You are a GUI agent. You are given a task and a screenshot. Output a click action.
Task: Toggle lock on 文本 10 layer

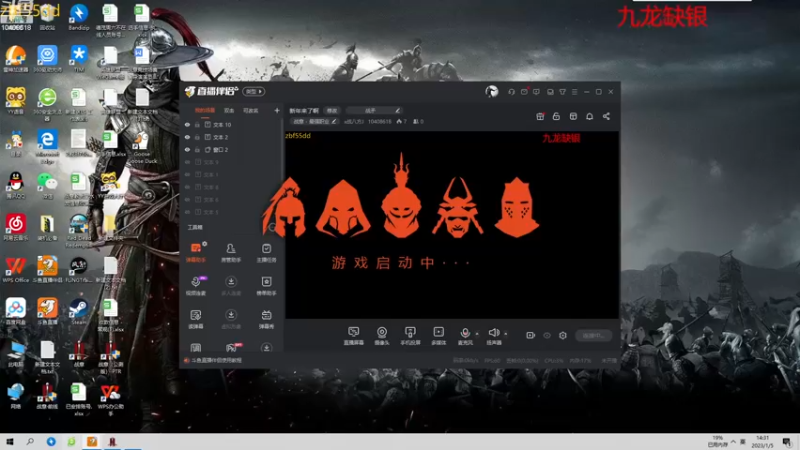(x=197, y=124)
